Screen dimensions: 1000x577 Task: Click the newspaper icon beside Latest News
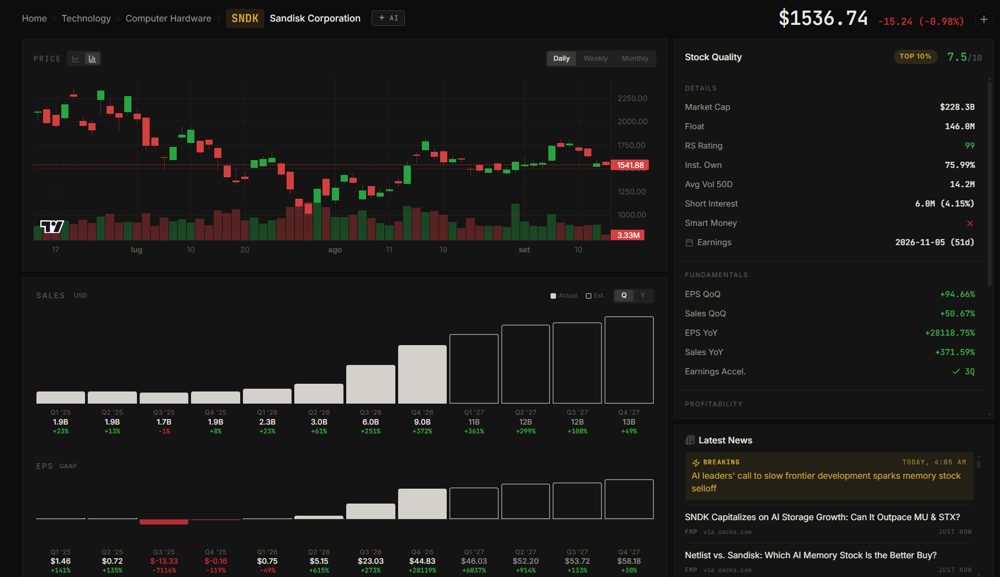(689, 440)
